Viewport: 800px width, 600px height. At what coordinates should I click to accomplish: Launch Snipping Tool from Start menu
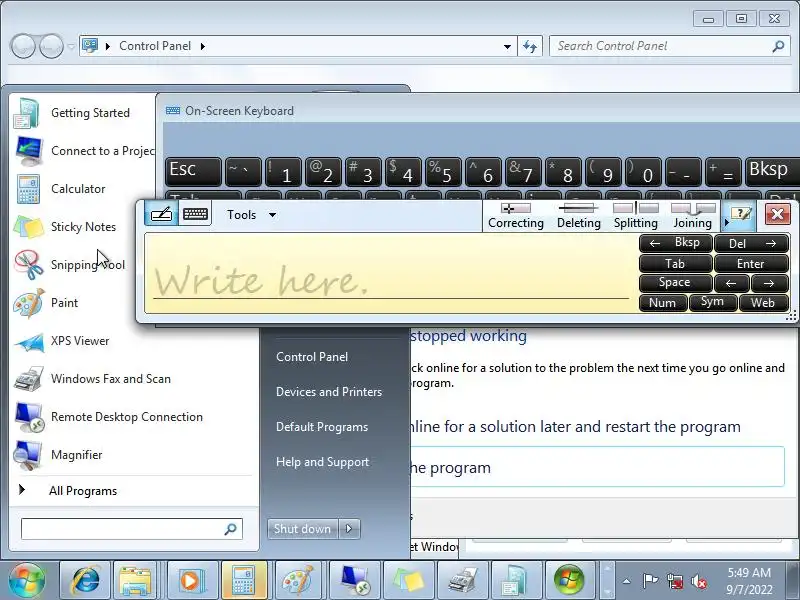(69, 265)
